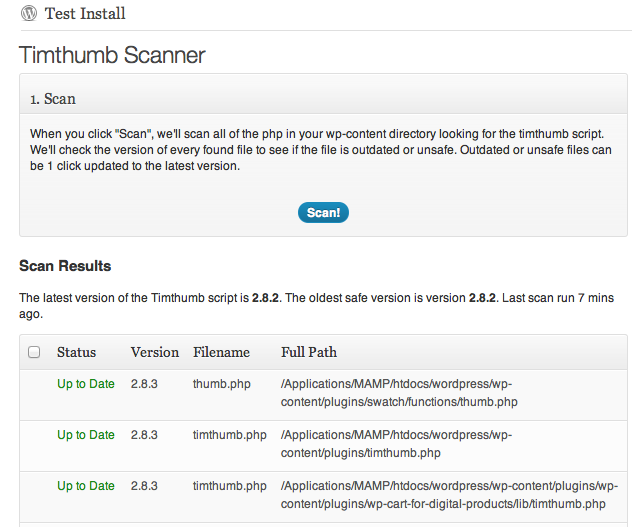Click the Timthumb Scanner page heading
This screenshot has width=632, height=527.
(x=112, y=55)
